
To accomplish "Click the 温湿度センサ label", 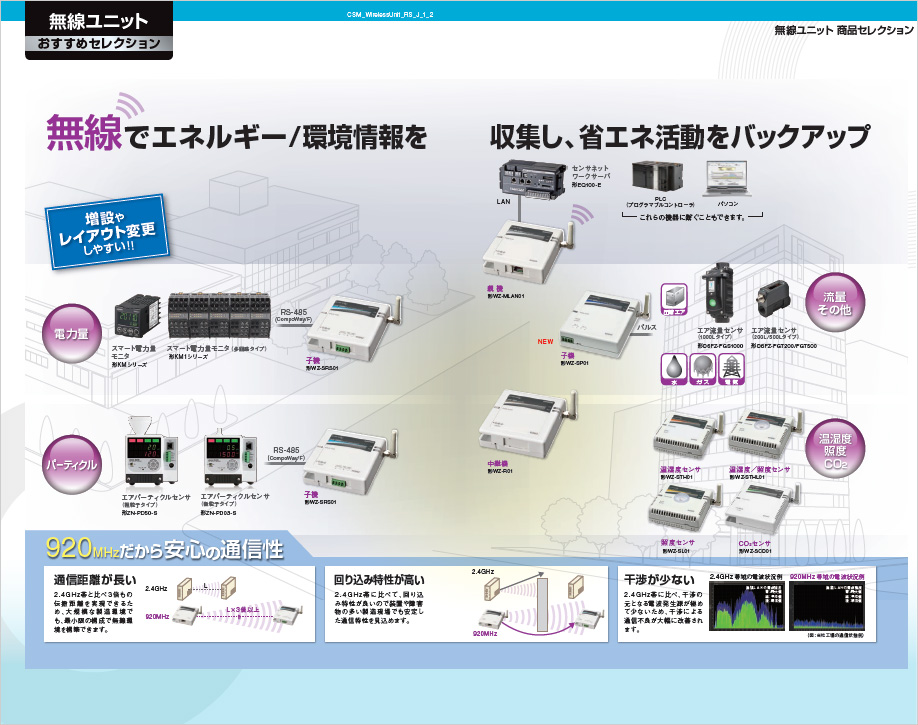I will [680, 469].
